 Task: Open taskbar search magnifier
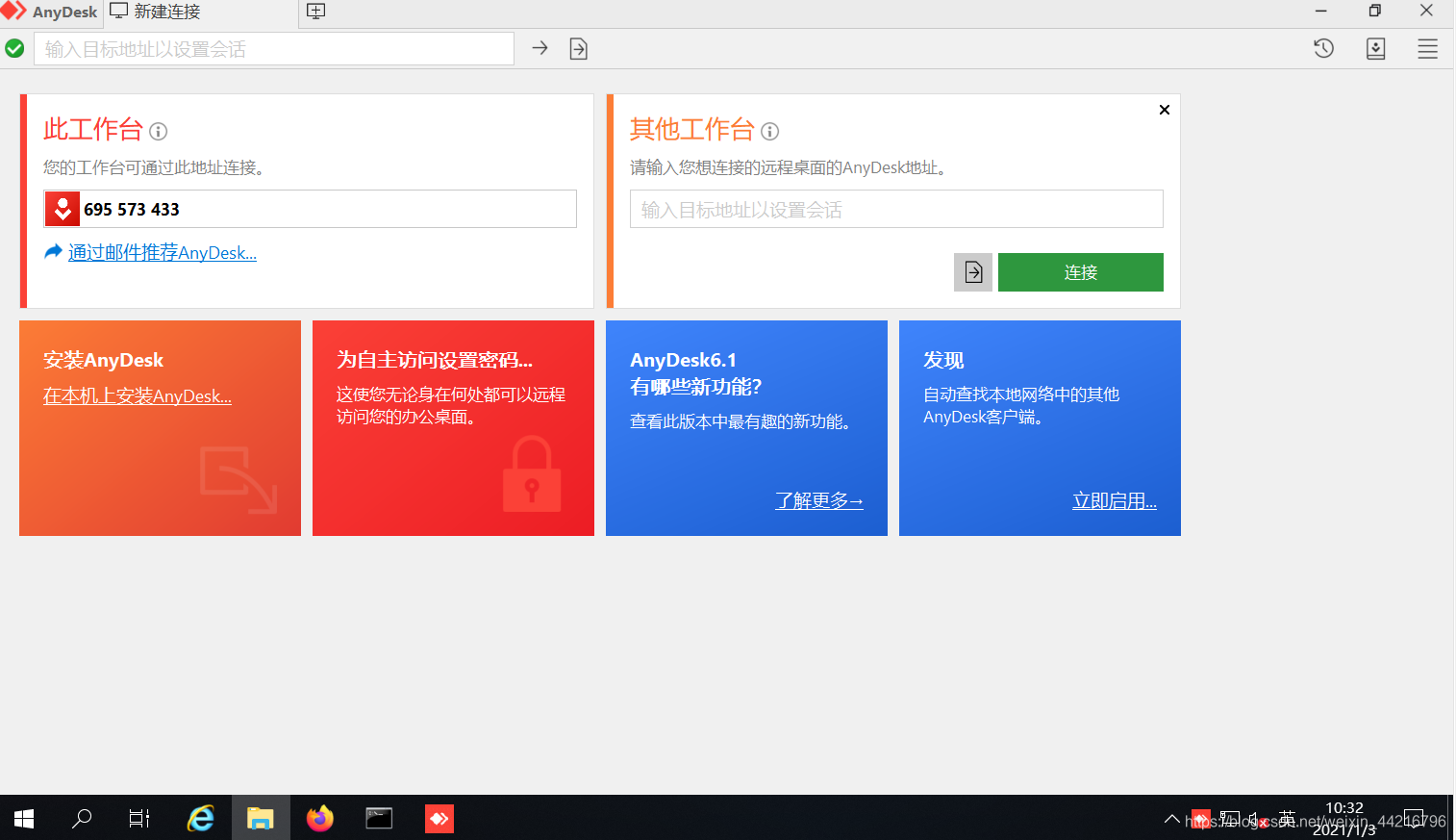pos(82,818)
